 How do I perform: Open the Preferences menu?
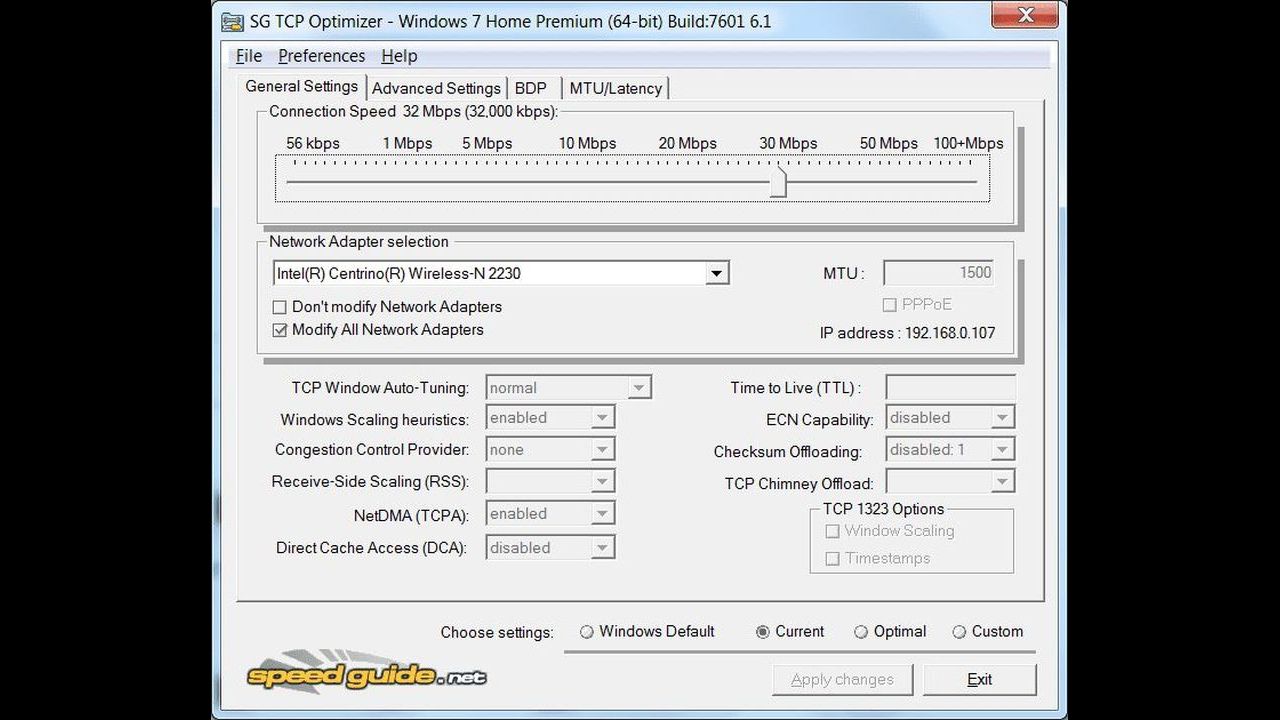322,56
